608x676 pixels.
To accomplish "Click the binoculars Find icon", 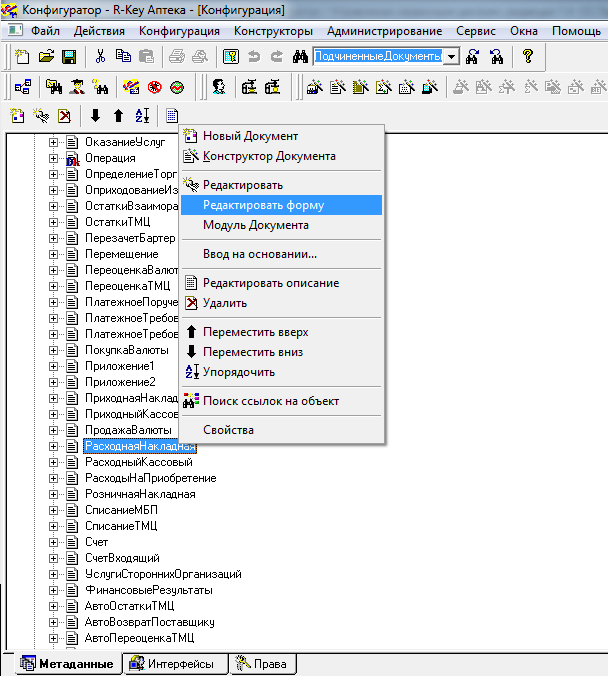I will (299, 57).
